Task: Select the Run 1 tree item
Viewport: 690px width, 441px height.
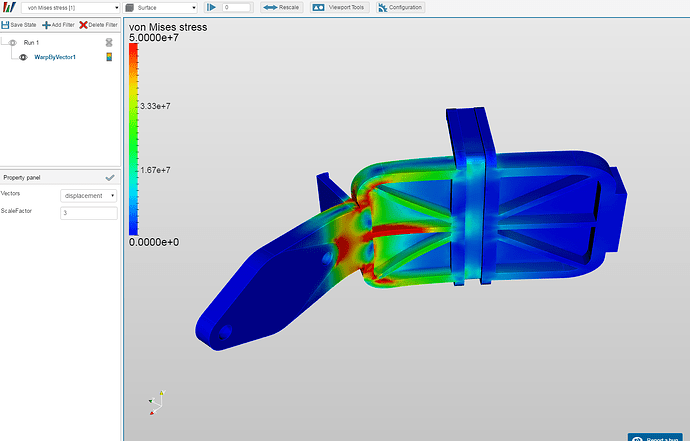Action: point(31,43)
